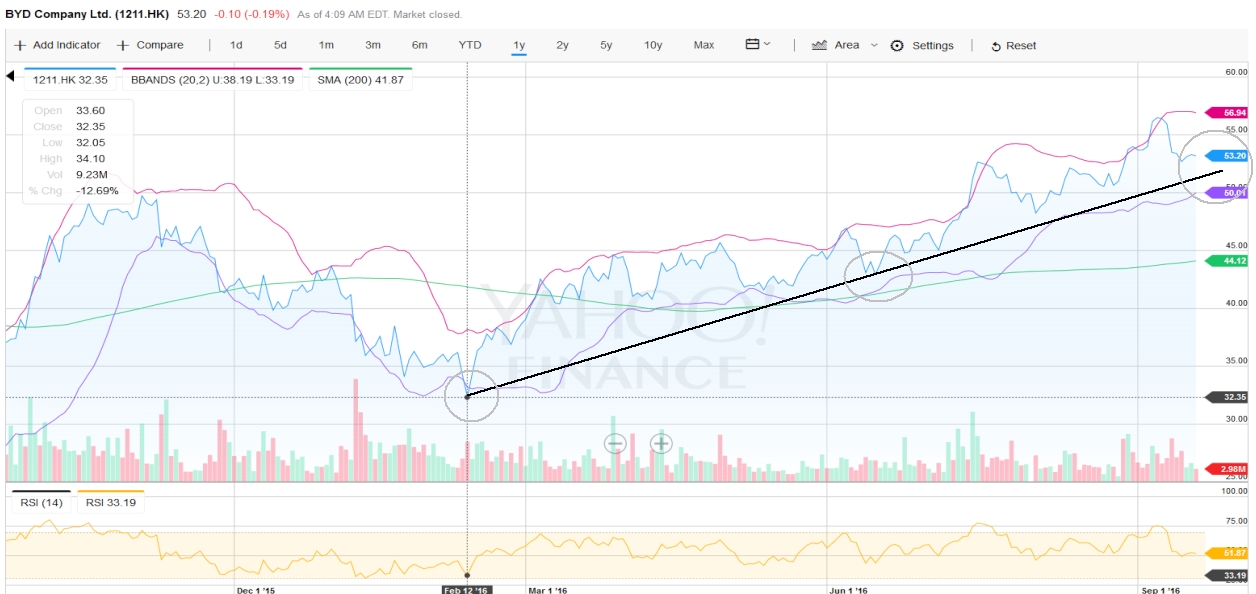
Task: Click the zoom in plus circle
Action: click(x=661, y=443)
